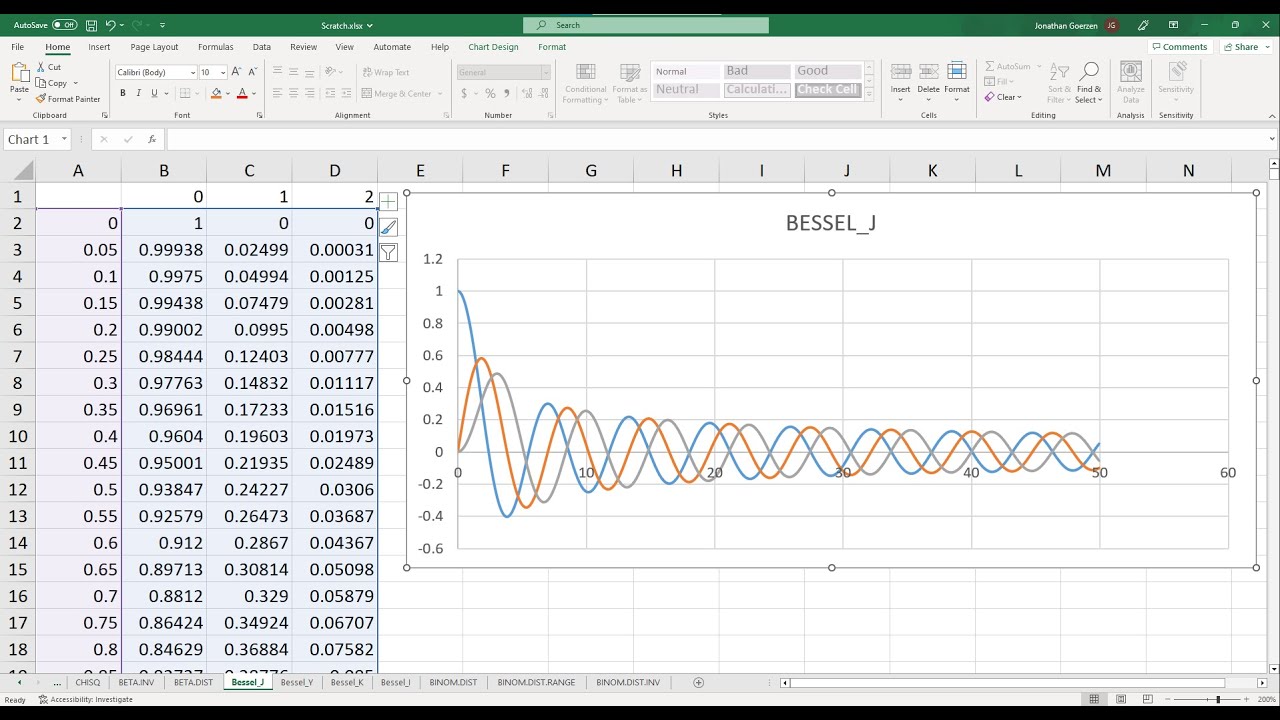Expand the Name Box dropdown arrow
The width and height of the screenshot is (1280, 720).
[x=64, y=140]
